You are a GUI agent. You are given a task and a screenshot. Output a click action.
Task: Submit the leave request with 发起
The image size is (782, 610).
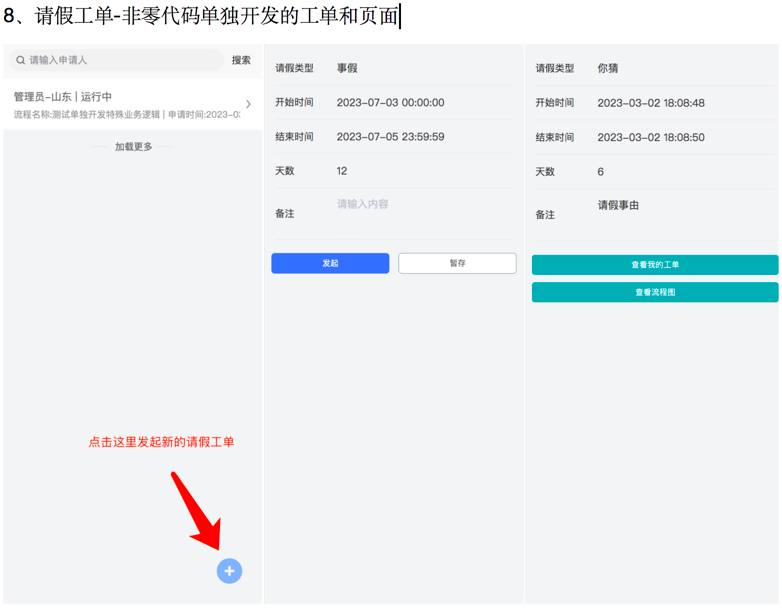click(x=330, y=263)
